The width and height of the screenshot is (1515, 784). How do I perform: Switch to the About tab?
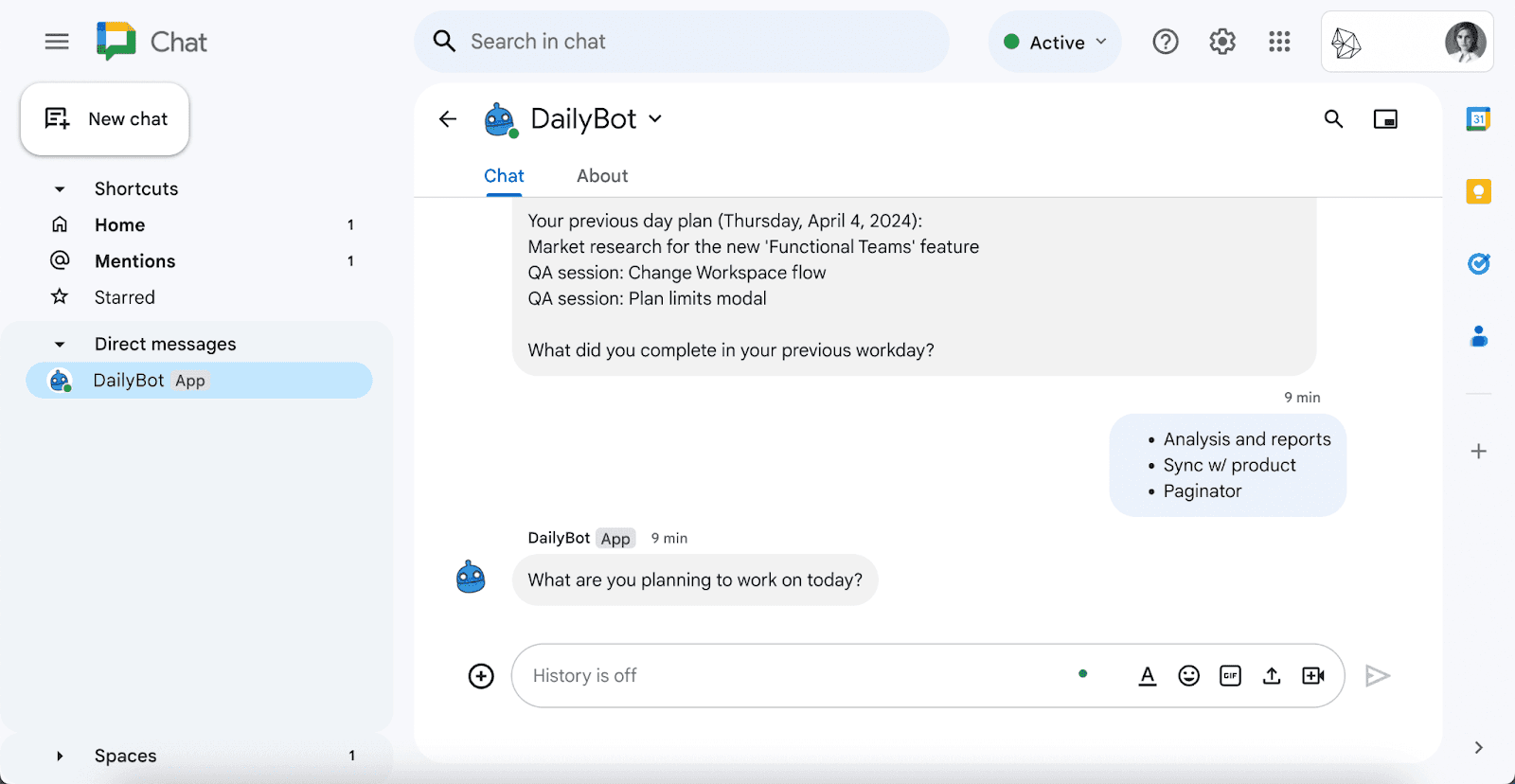(x=602, y=176)
